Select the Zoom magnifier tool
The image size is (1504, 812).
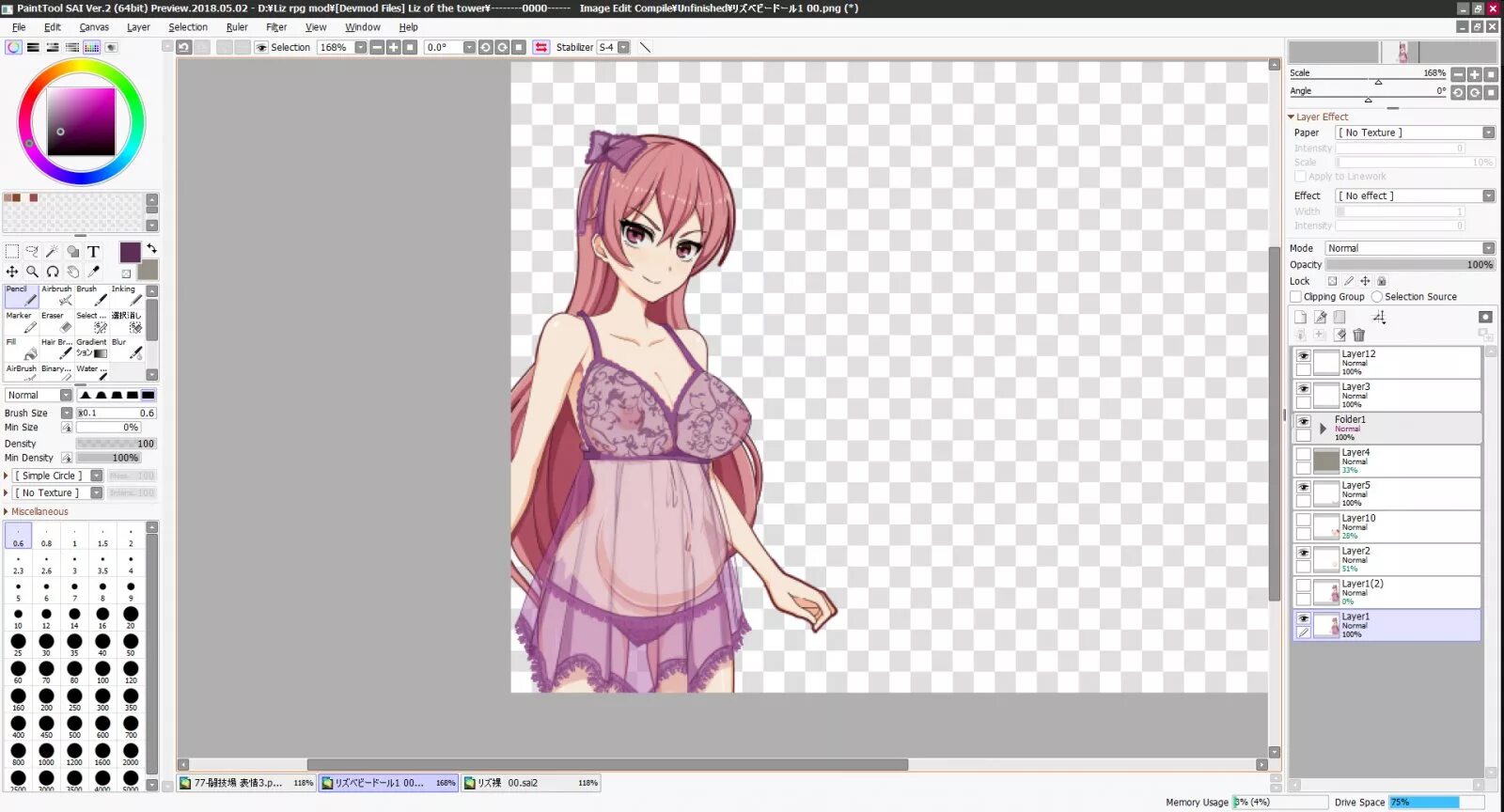[32, 272]
